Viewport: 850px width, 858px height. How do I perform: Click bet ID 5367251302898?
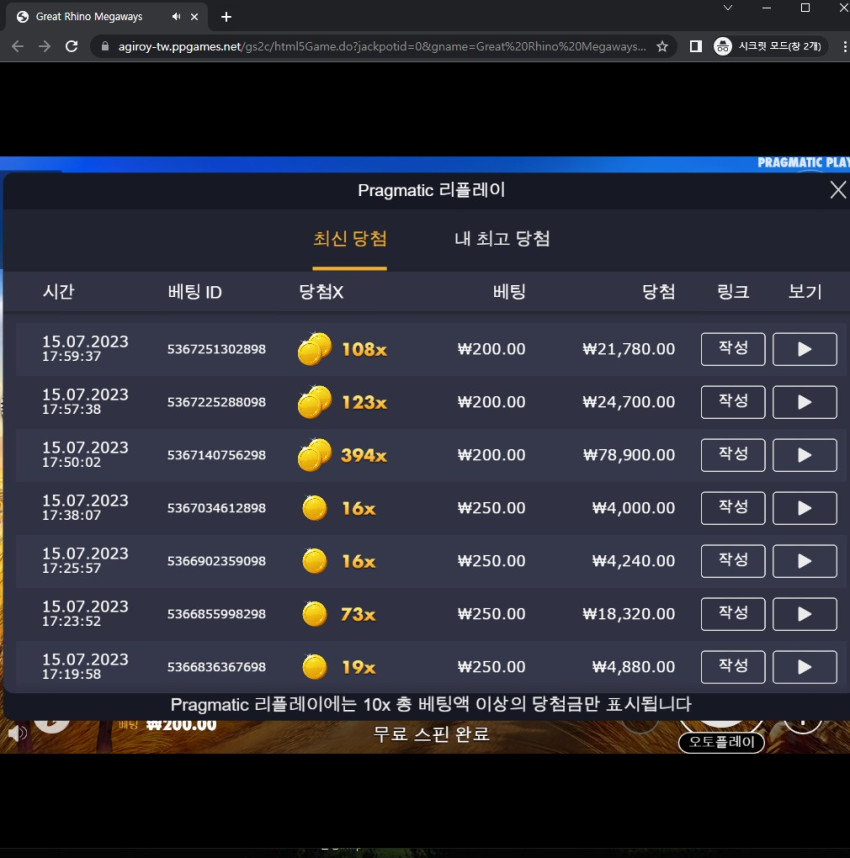(x=216, y=349)
